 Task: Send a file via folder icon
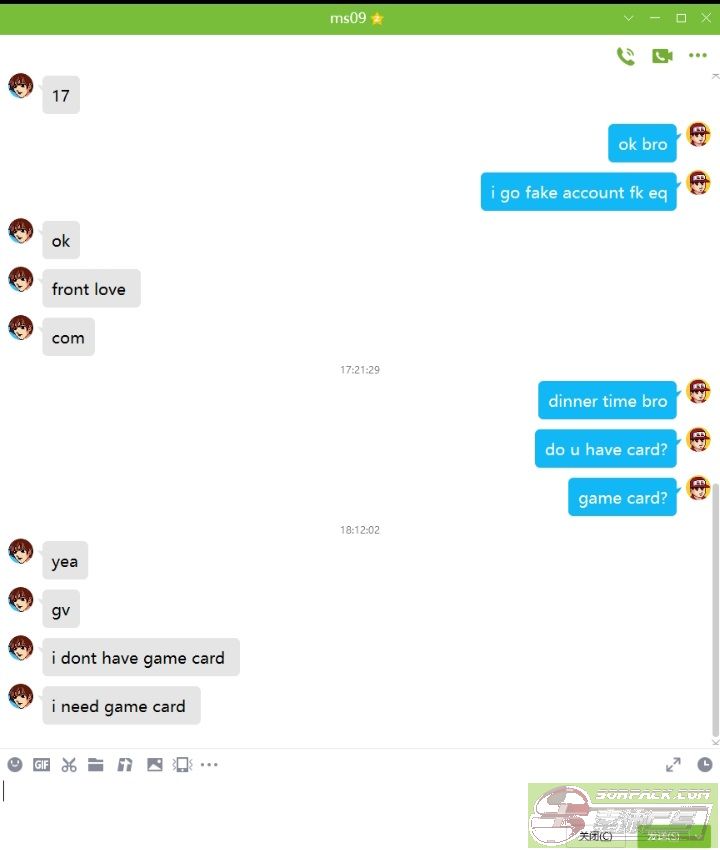[96, 764]
